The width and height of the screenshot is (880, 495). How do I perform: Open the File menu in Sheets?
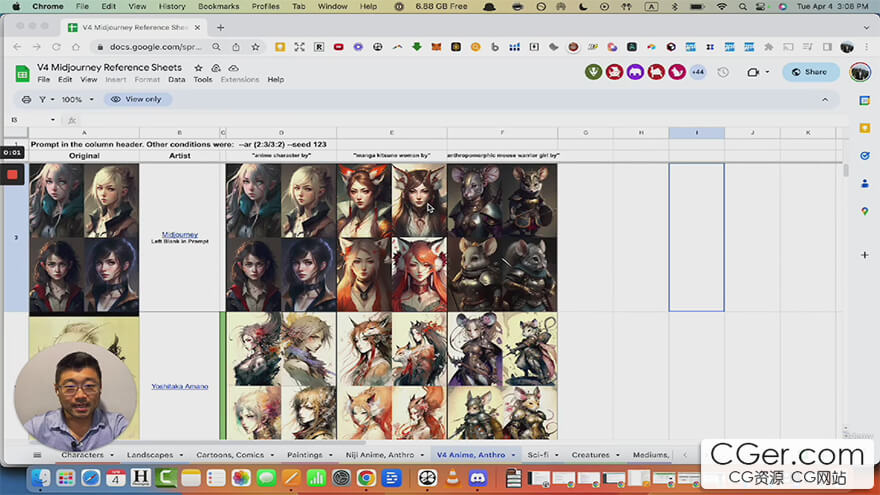click(x=43, y=80)
